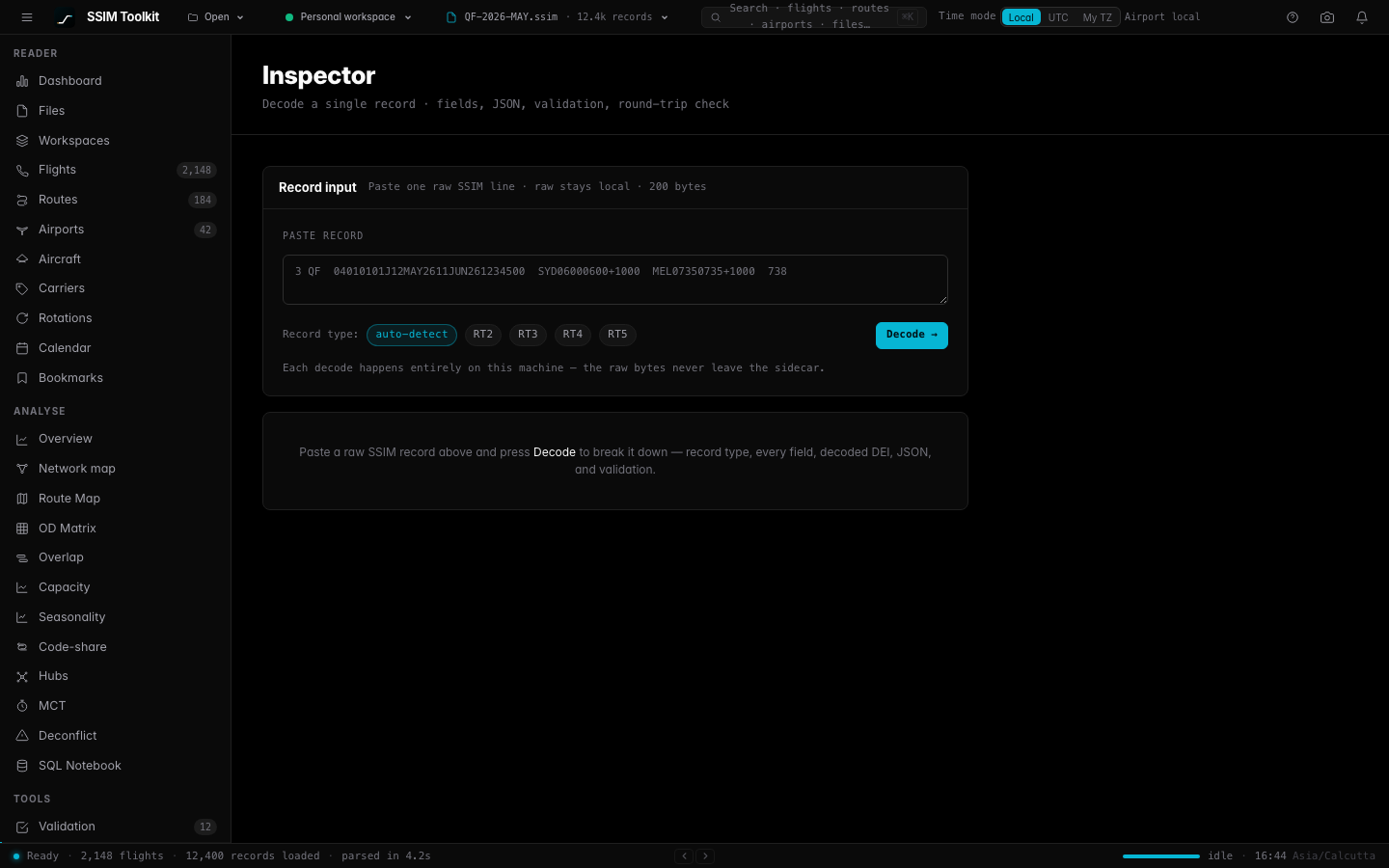1389x868 pixels.
Task: Go to next via status bar chevron
Action: pyautogui.click(x=705, y=855)
